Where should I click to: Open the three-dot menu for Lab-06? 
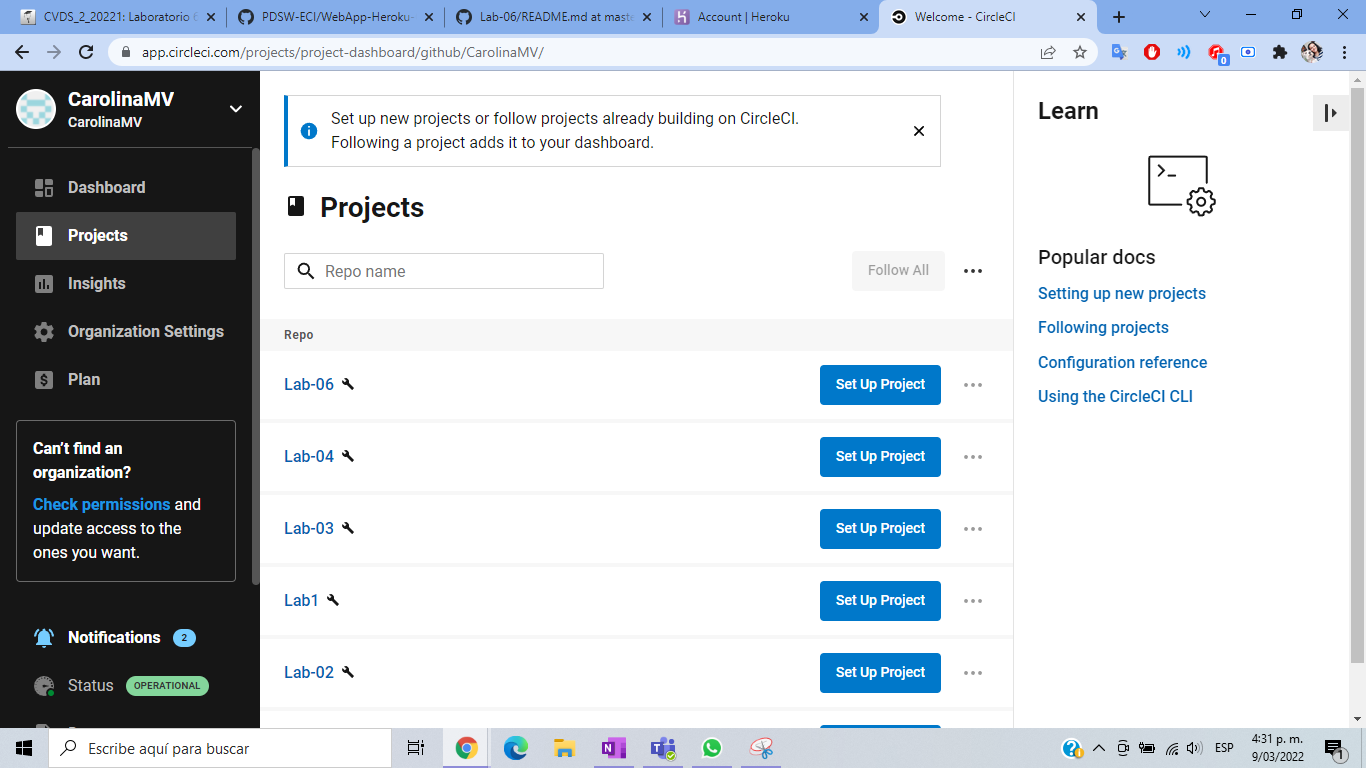point(973,385)
